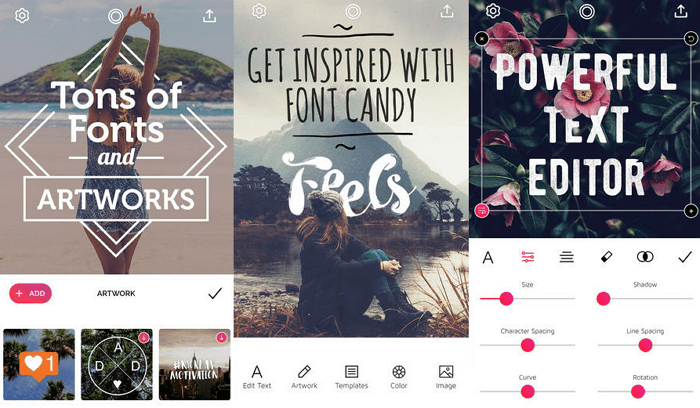
Task: Open settings gear on flower screen
Action: 493,11
